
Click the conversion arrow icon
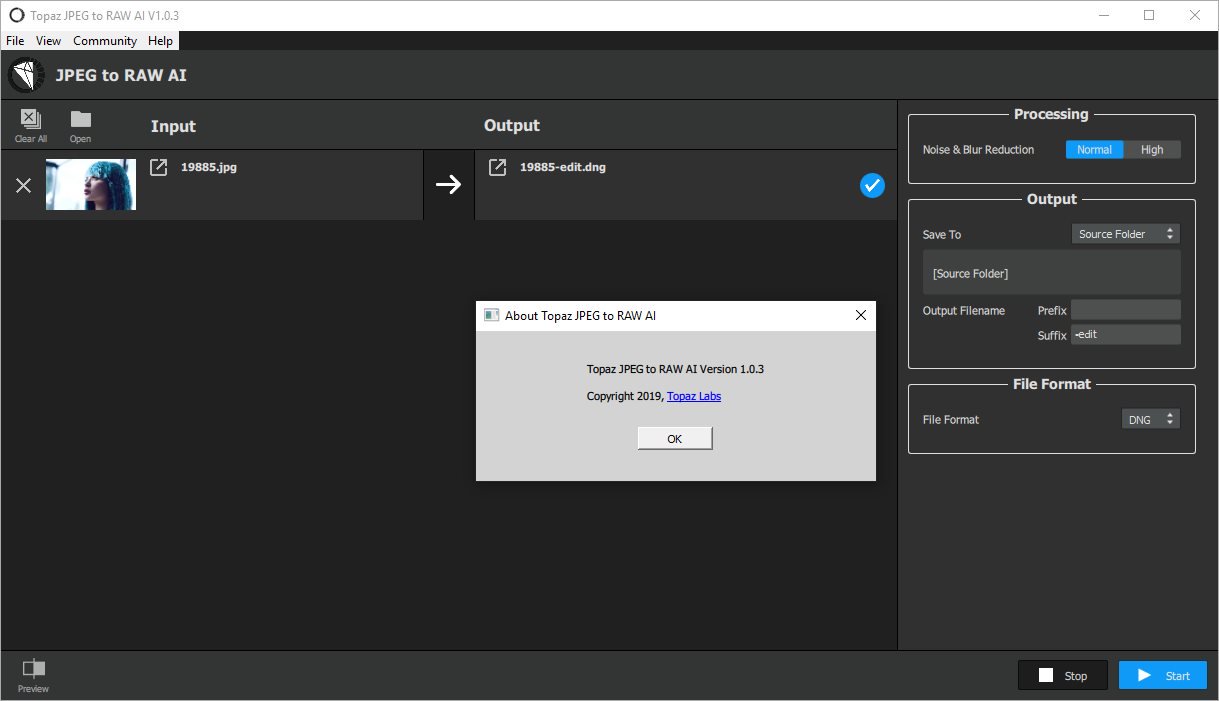pyautogui.click(x=449, y=185)
